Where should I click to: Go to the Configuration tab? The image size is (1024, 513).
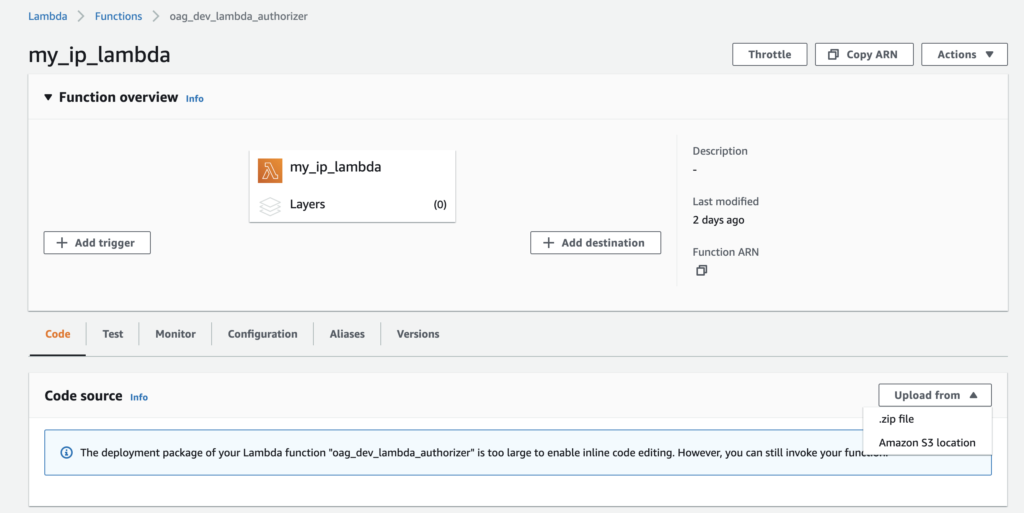point(262,334)
